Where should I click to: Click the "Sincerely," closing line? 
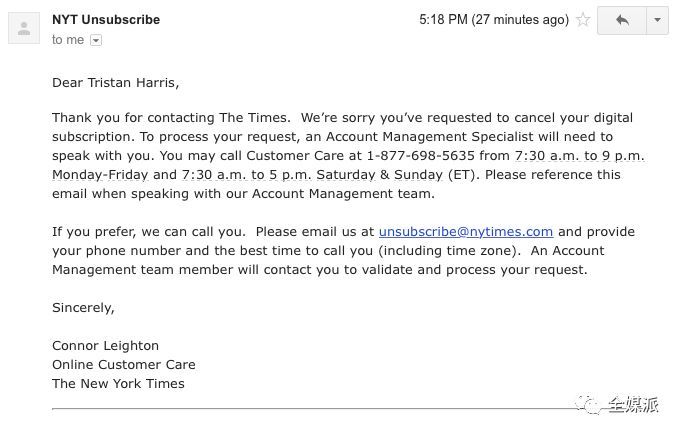click(x=83, y=308)
